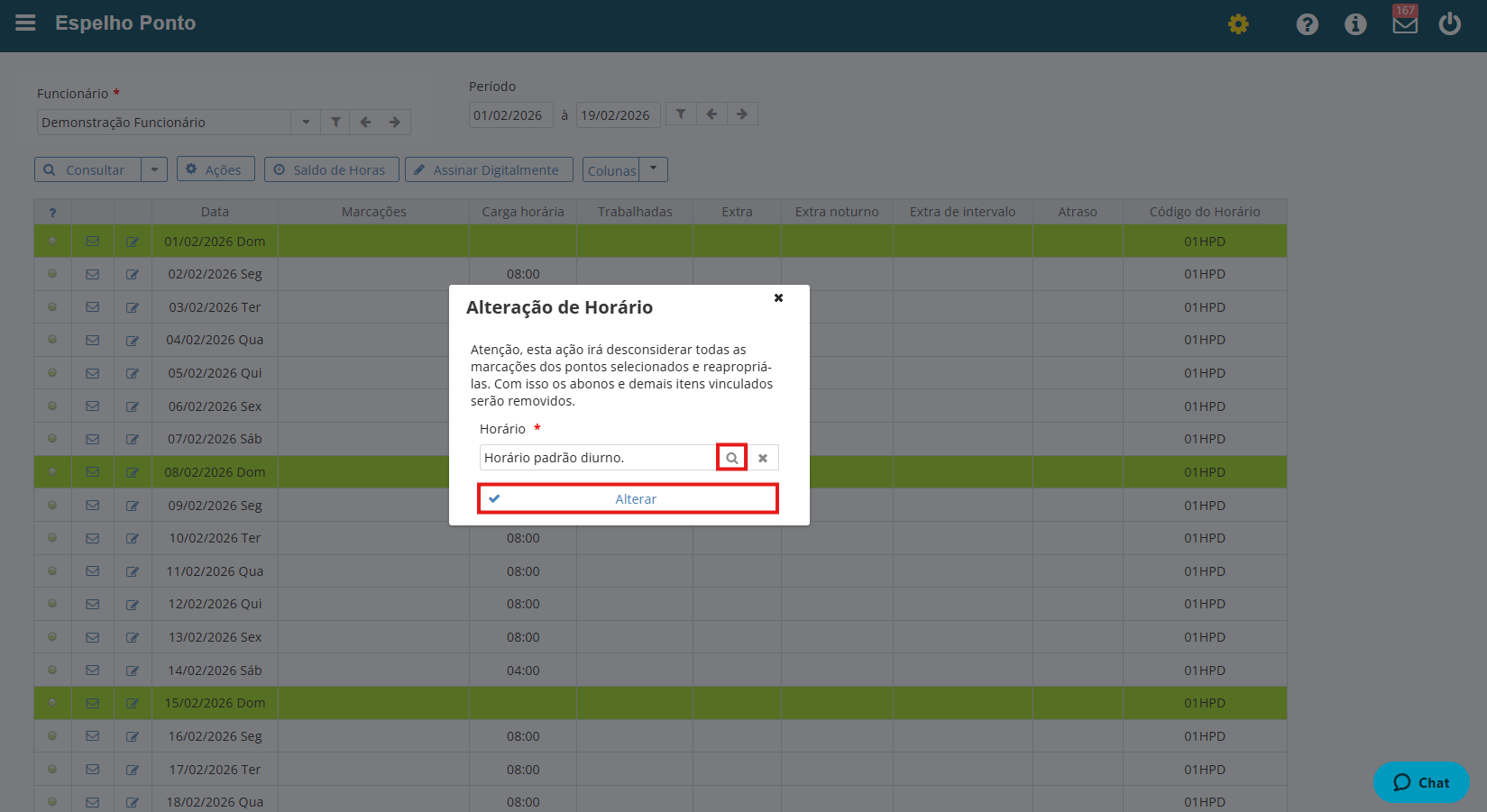
Task: Click the 15/02/2026 Dom date cell
Action: pos(215,703)
